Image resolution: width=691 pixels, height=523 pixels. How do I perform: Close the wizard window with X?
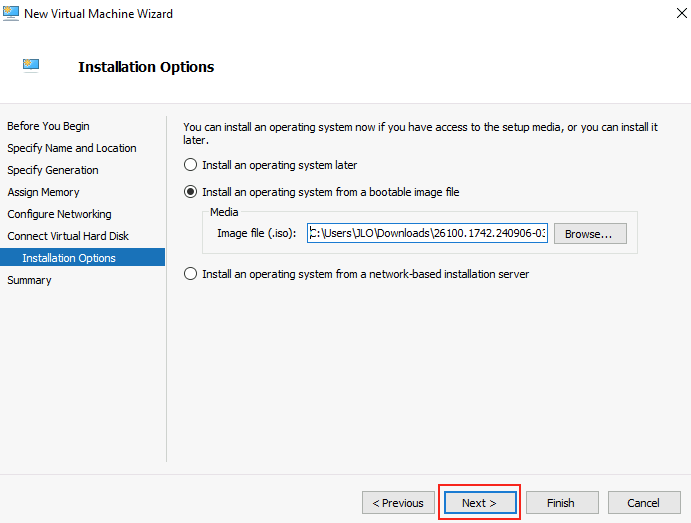coord(681,13)
